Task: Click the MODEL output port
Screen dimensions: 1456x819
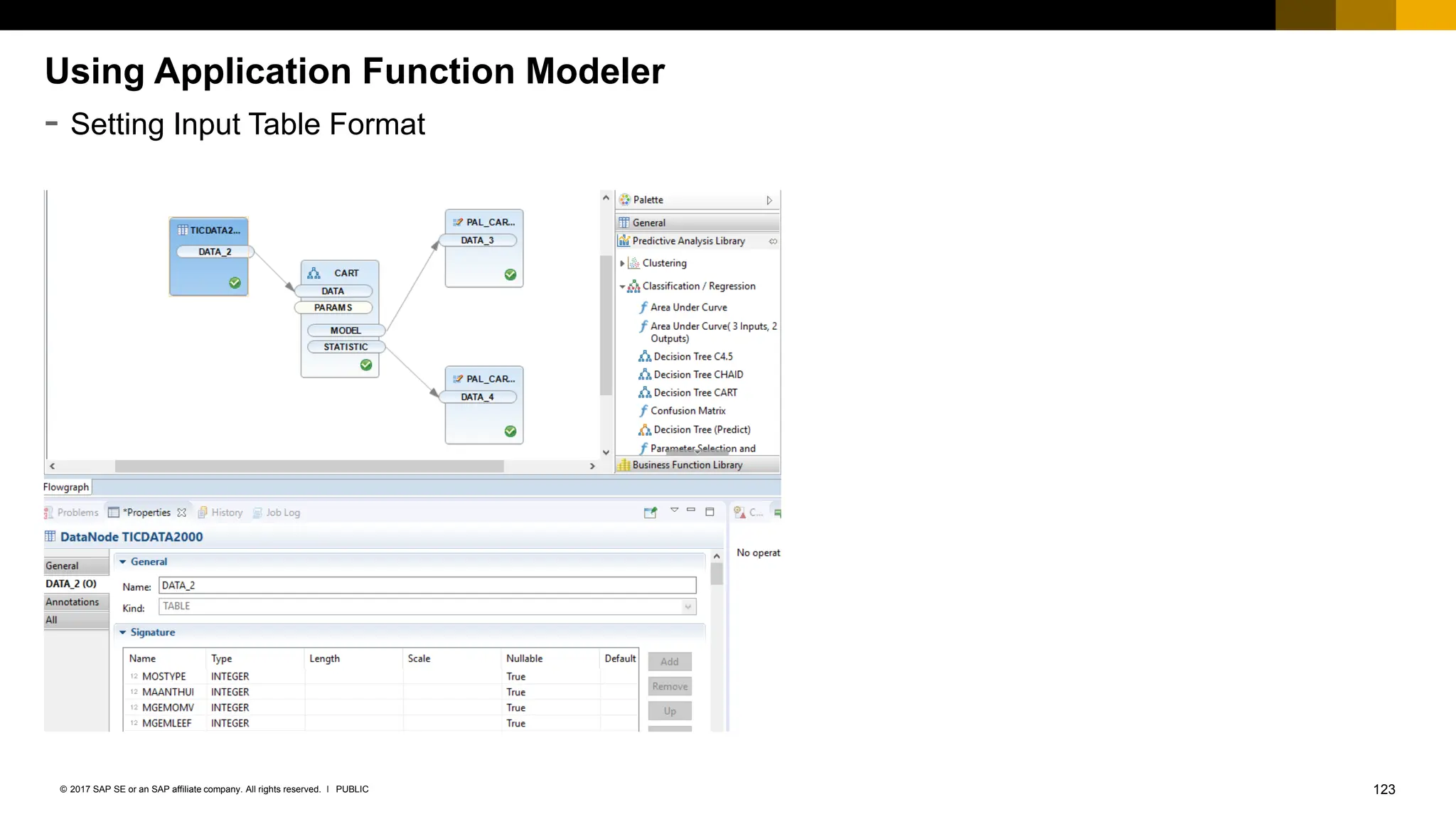Action: pyautogui.click(x=346, y=331)
